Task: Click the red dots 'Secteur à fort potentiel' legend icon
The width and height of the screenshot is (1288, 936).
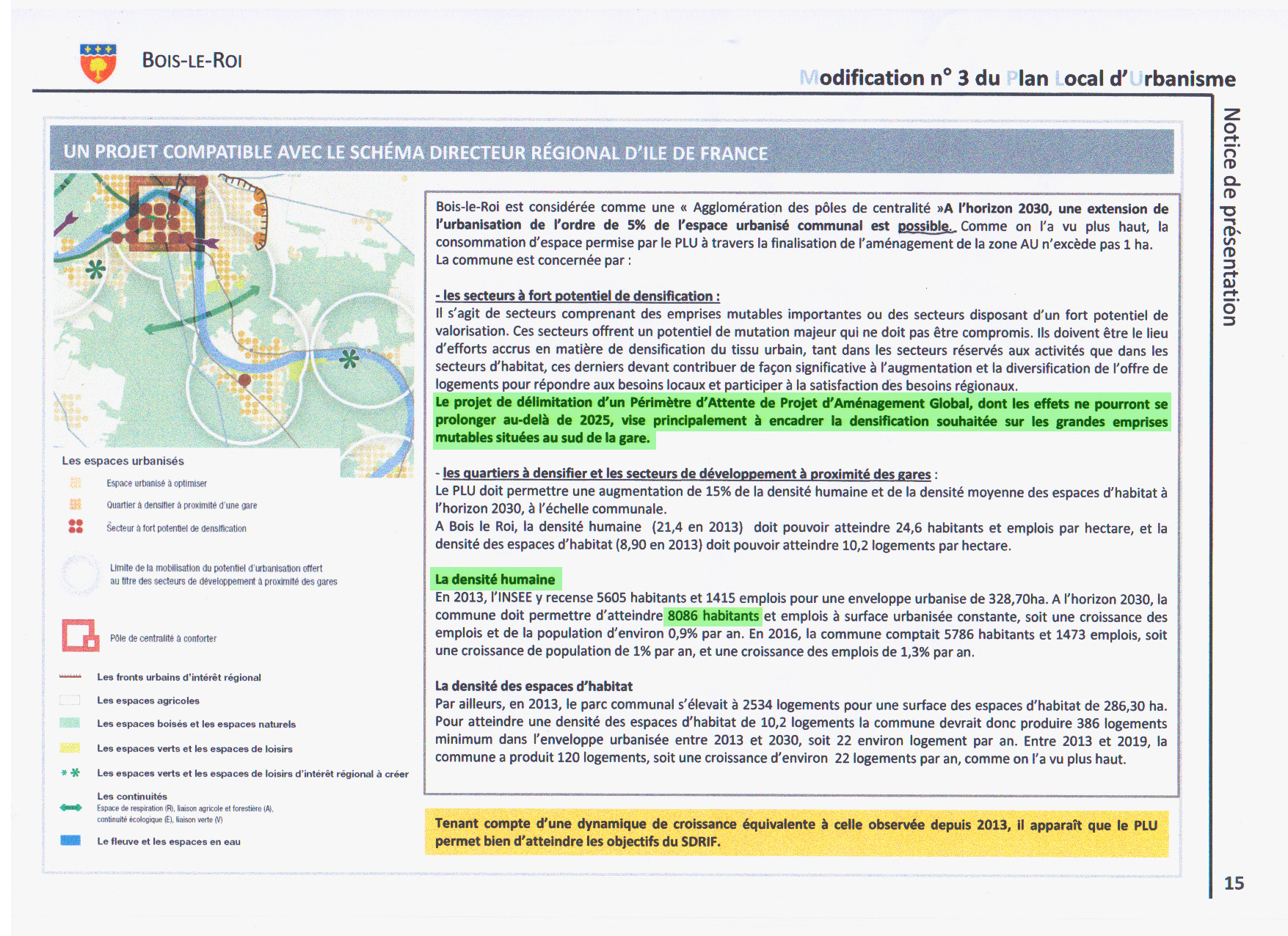Action: tap(76, 527)
